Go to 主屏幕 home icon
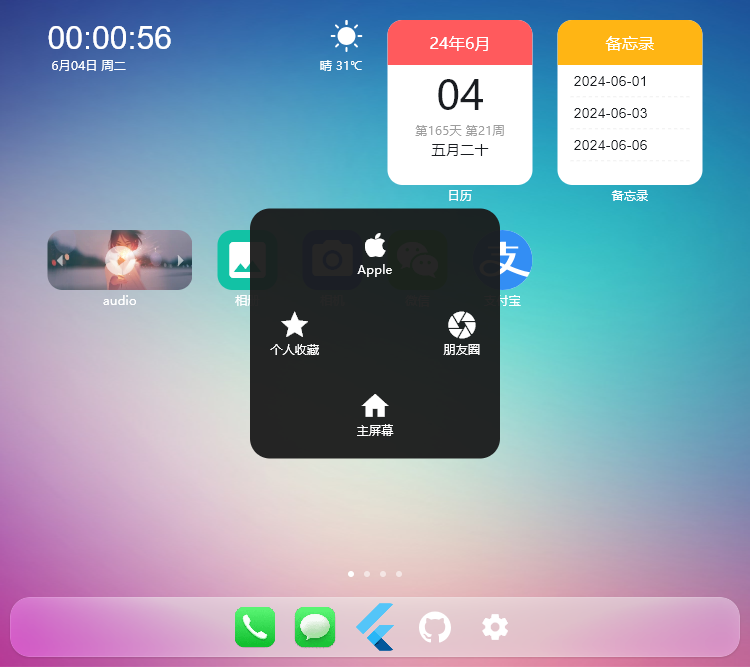 (375, 415)
